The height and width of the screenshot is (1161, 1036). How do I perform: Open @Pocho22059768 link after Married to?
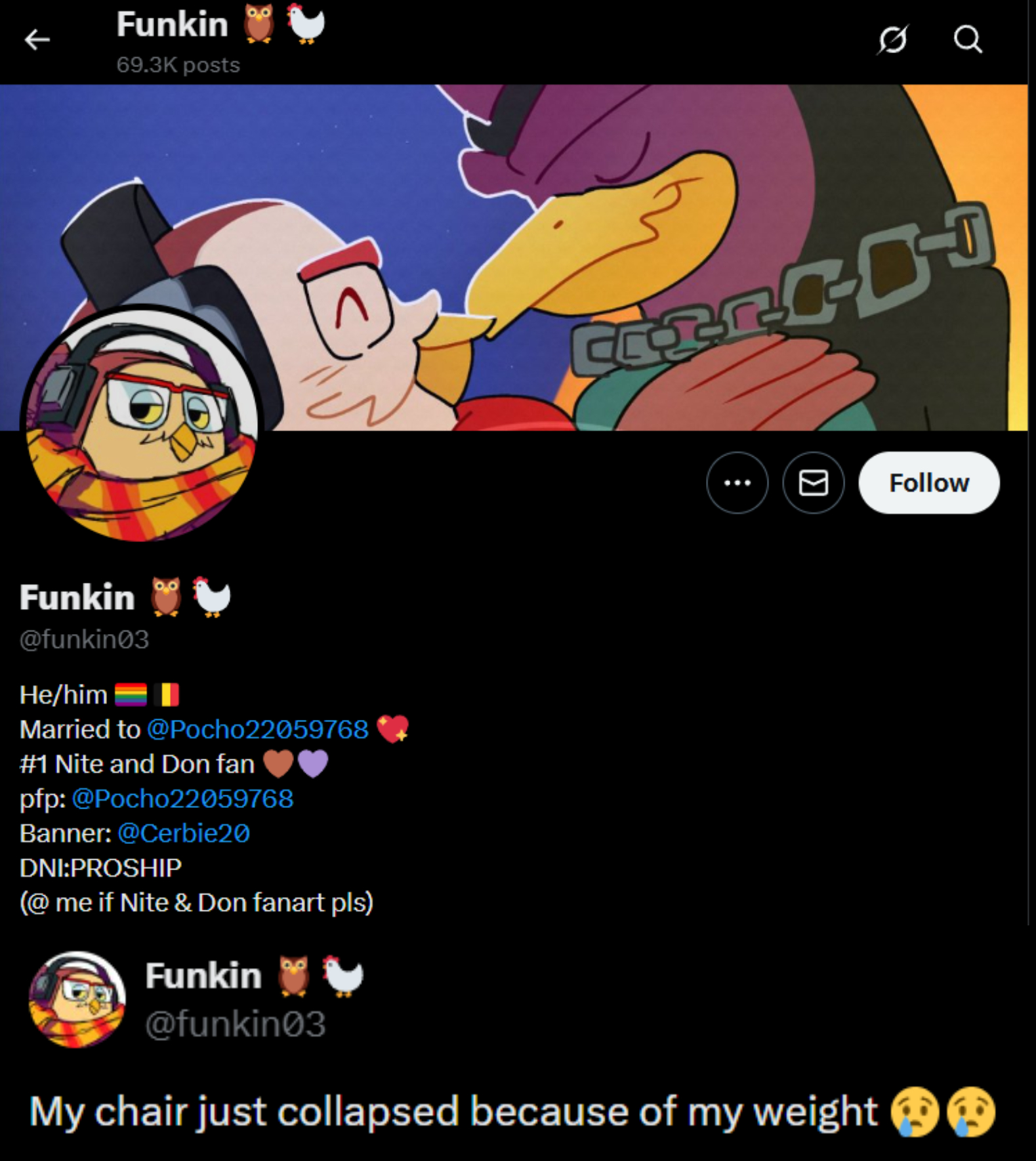(x=258, y=729)
